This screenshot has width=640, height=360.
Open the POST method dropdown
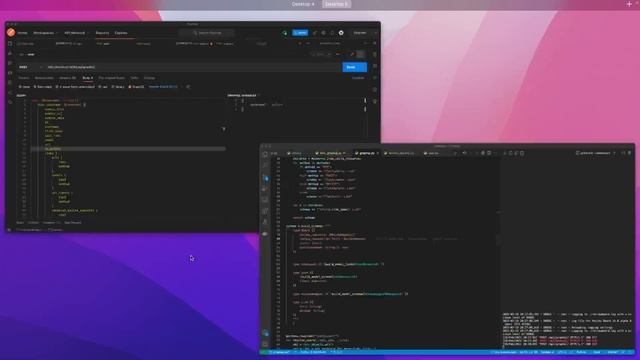[30, 67]
